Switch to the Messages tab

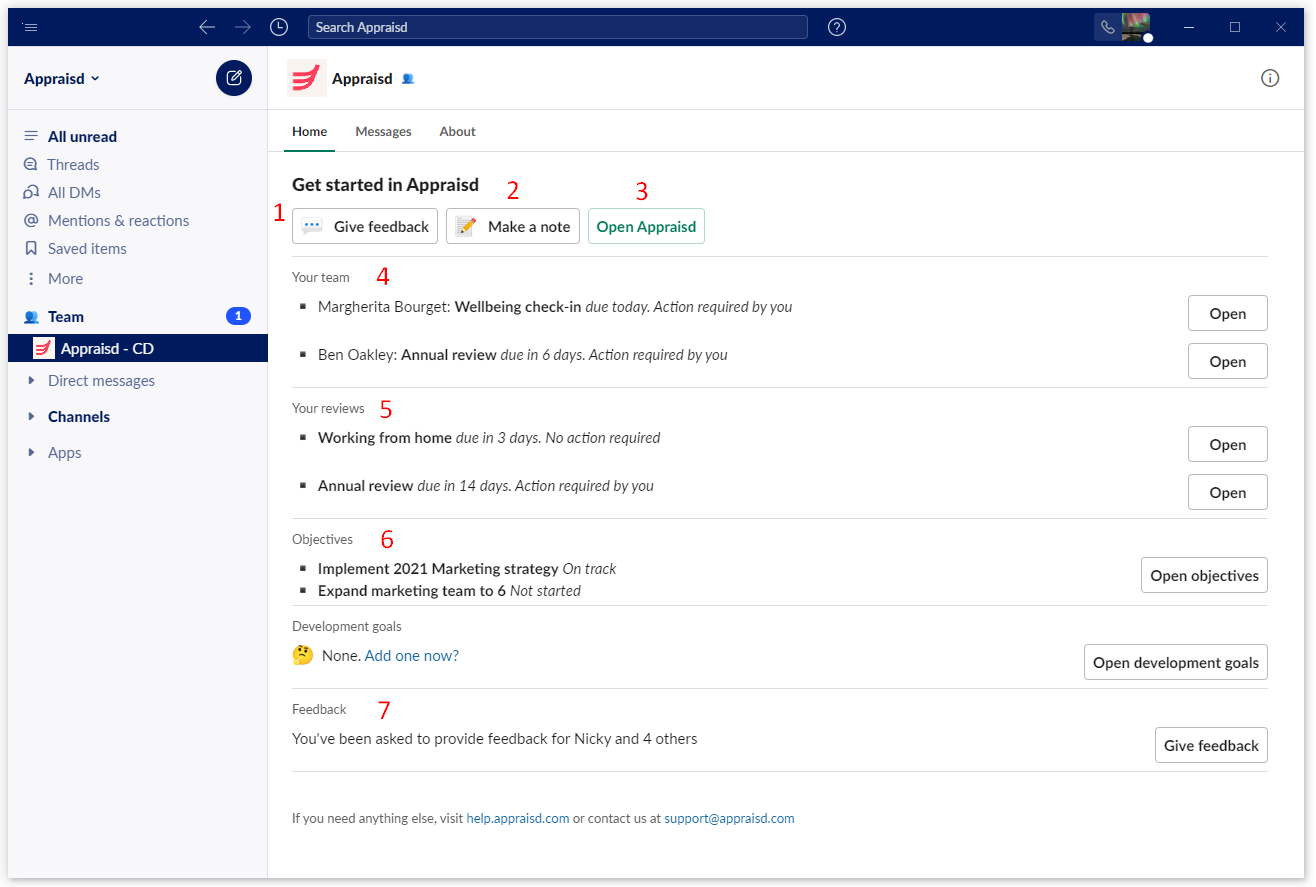(383, 131)
